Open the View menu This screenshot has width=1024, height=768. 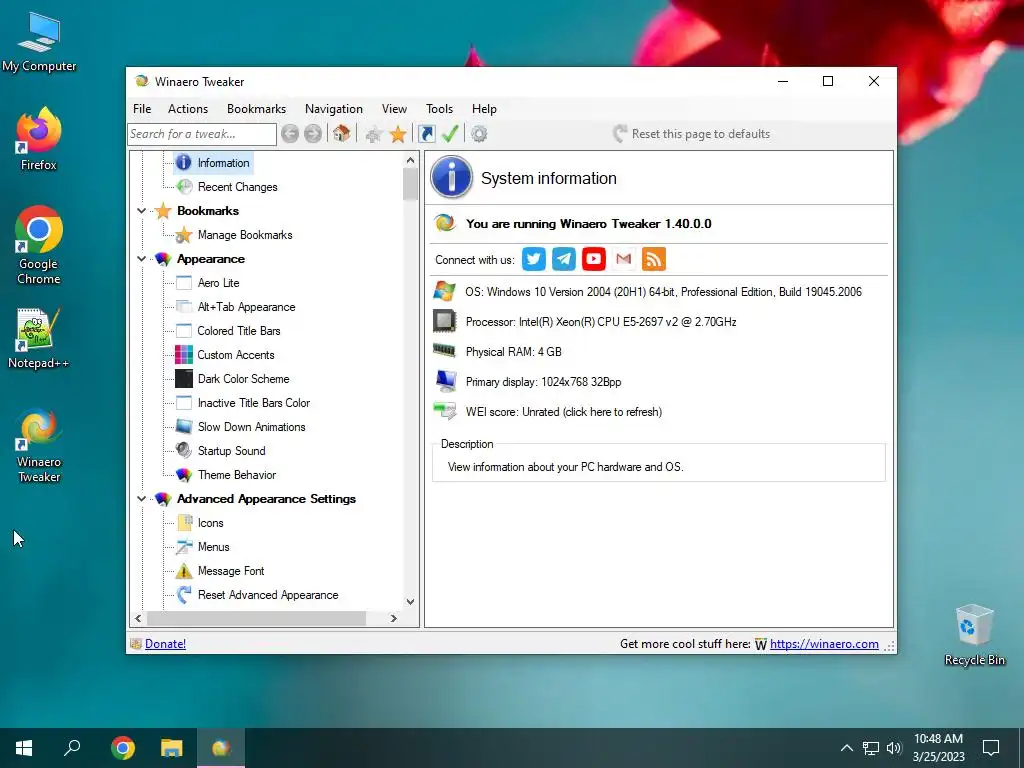pyautogui.click(x=394, y=109)
